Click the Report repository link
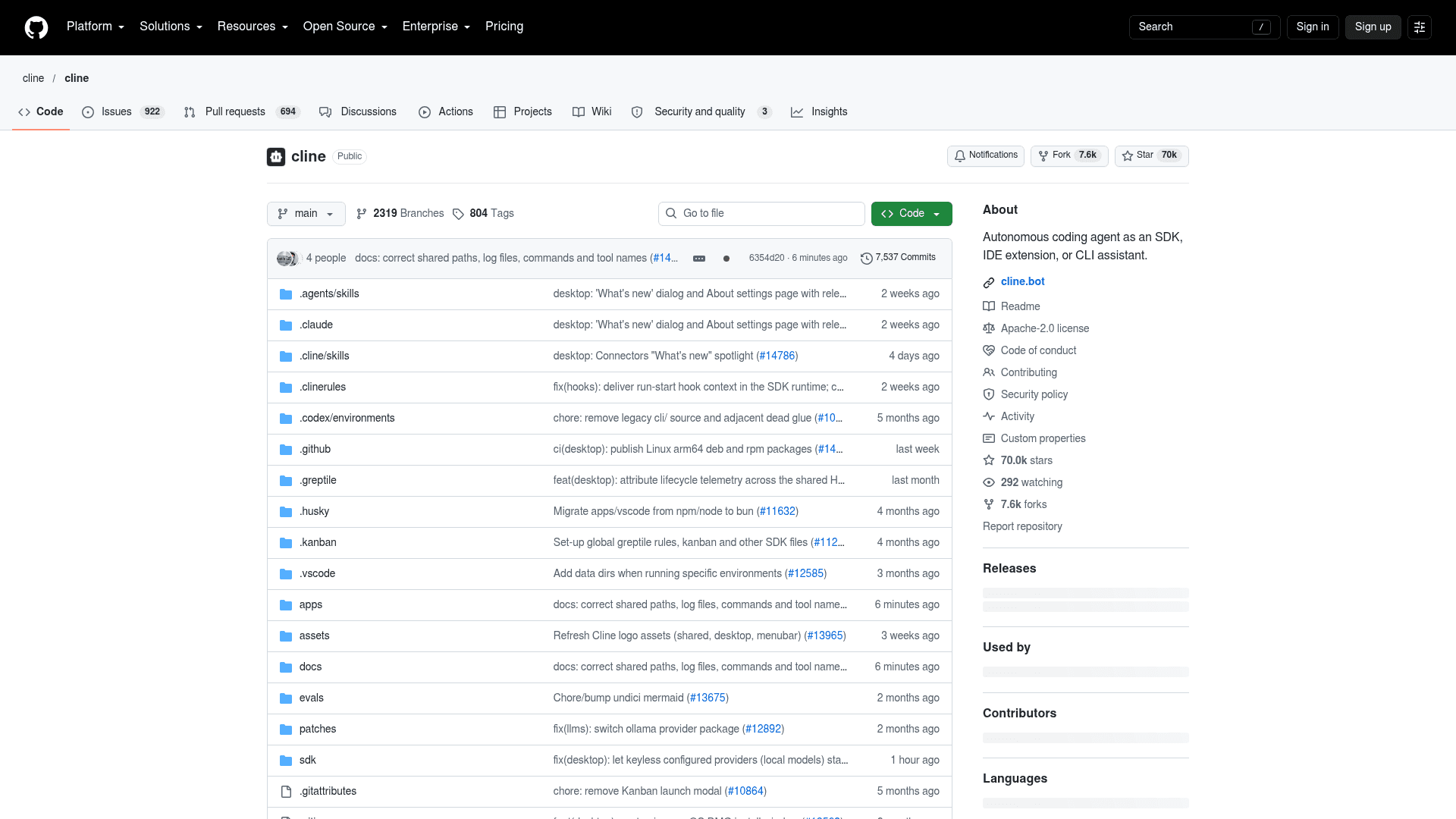This screenshot has width=1456, height=819. [x=1022, y=527]
